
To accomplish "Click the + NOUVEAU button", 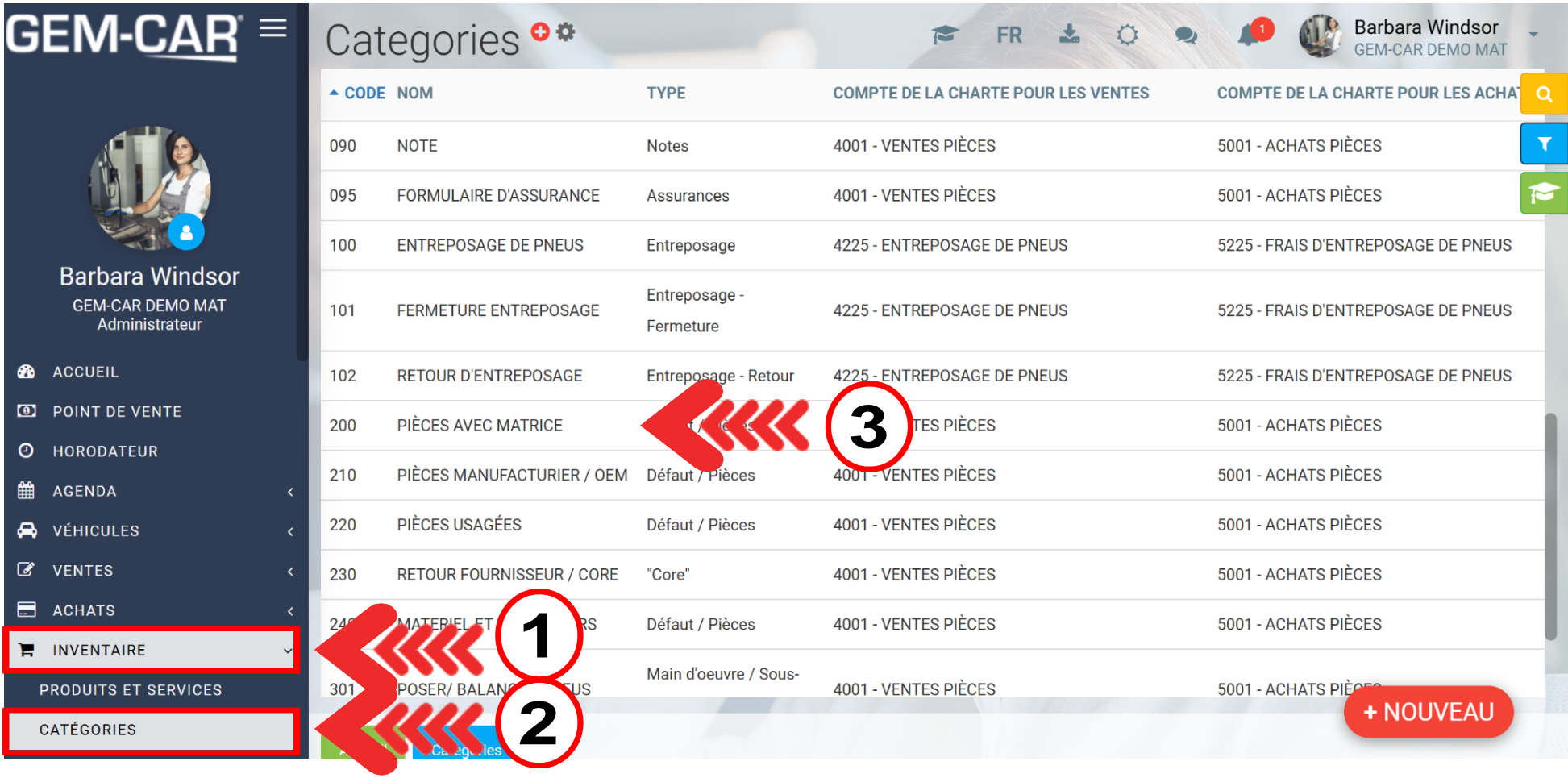I will 1428,712.
